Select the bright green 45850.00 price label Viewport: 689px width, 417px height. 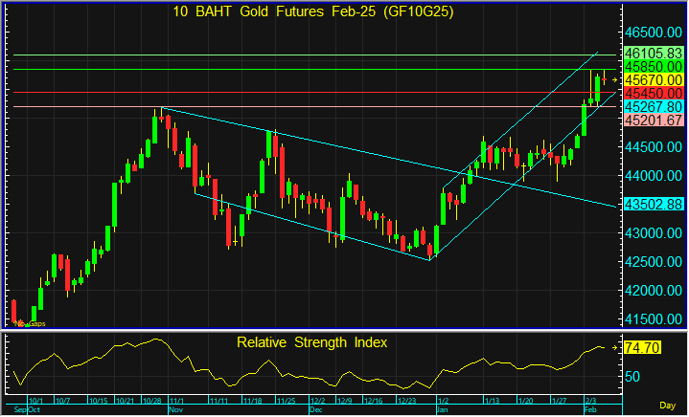click(653, 65)
